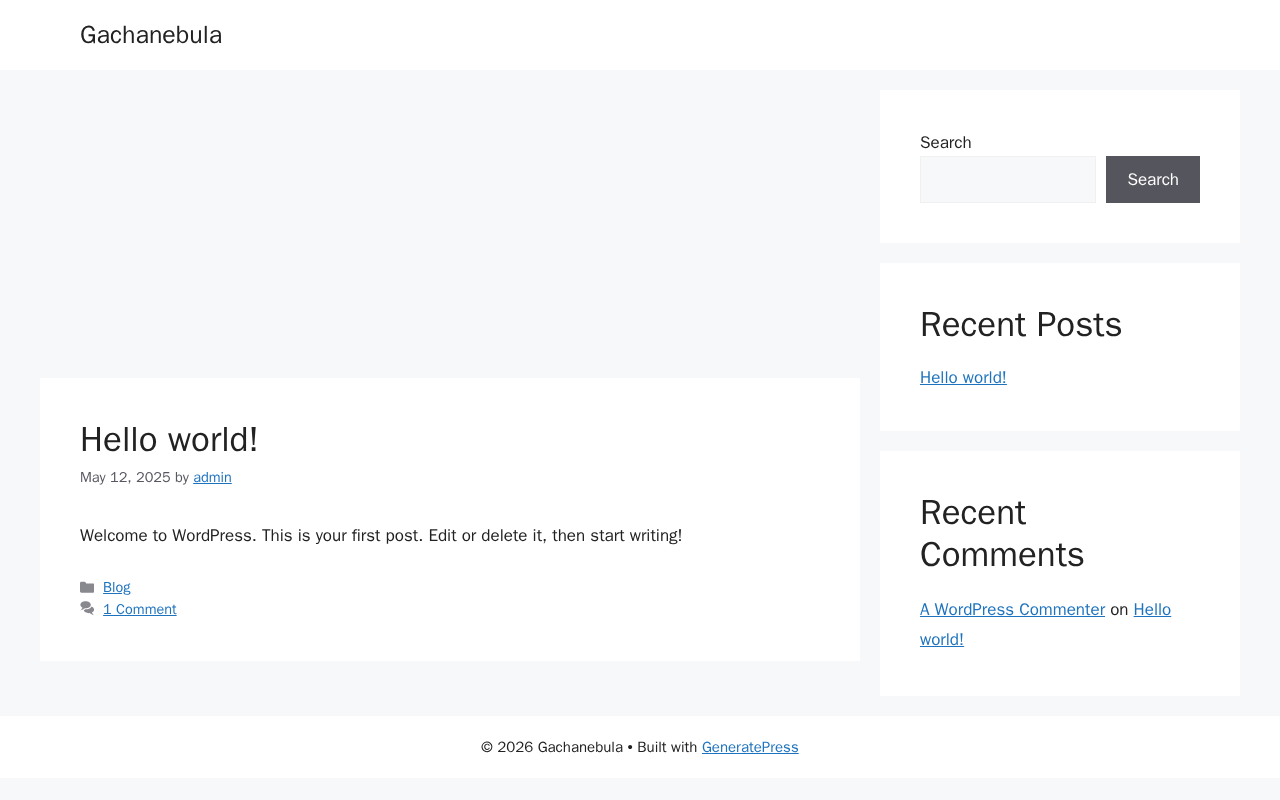Open the Hello world! post title

169,440
